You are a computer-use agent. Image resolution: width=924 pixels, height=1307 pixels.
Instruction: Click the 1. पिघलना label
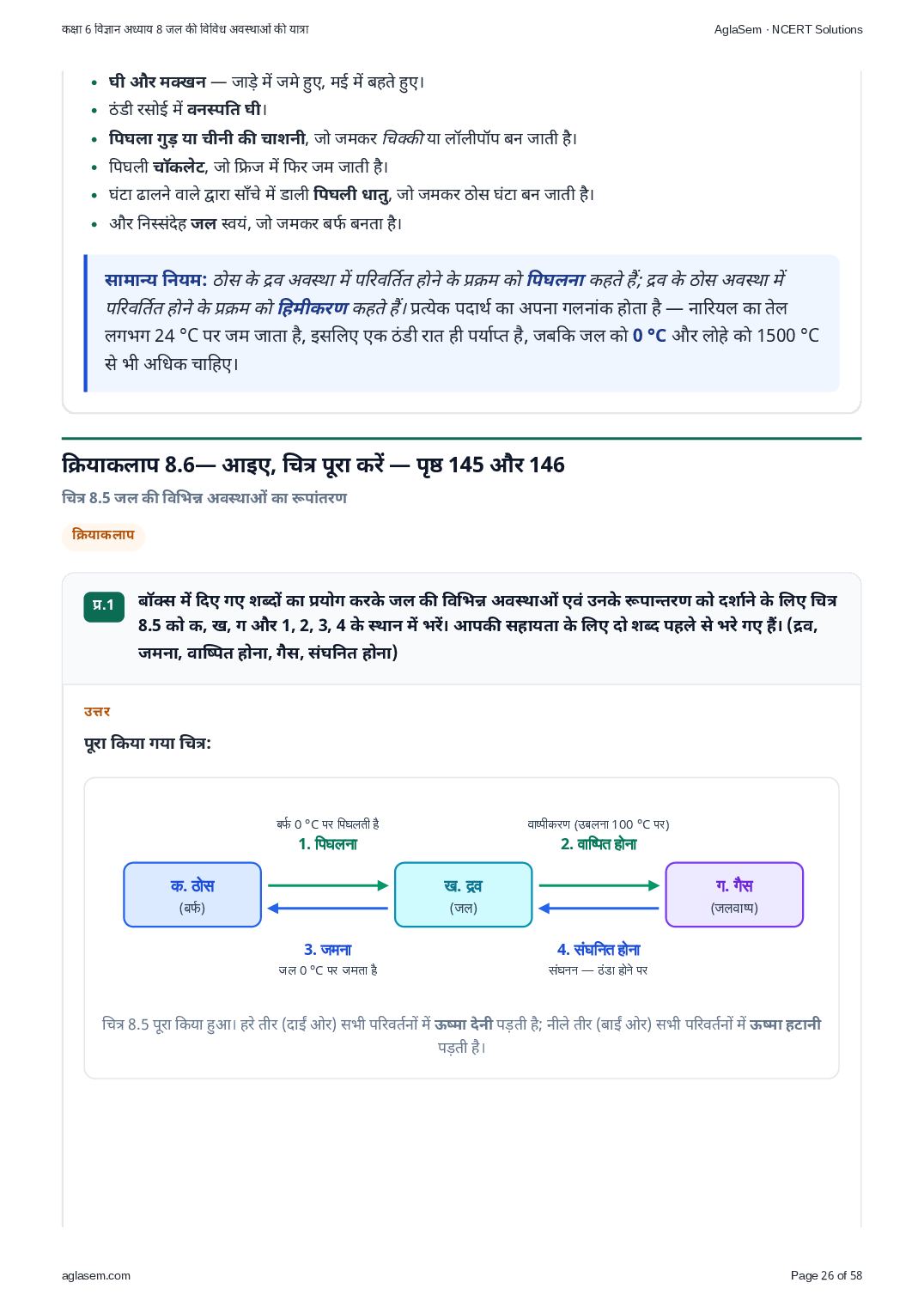coord(328,844)
